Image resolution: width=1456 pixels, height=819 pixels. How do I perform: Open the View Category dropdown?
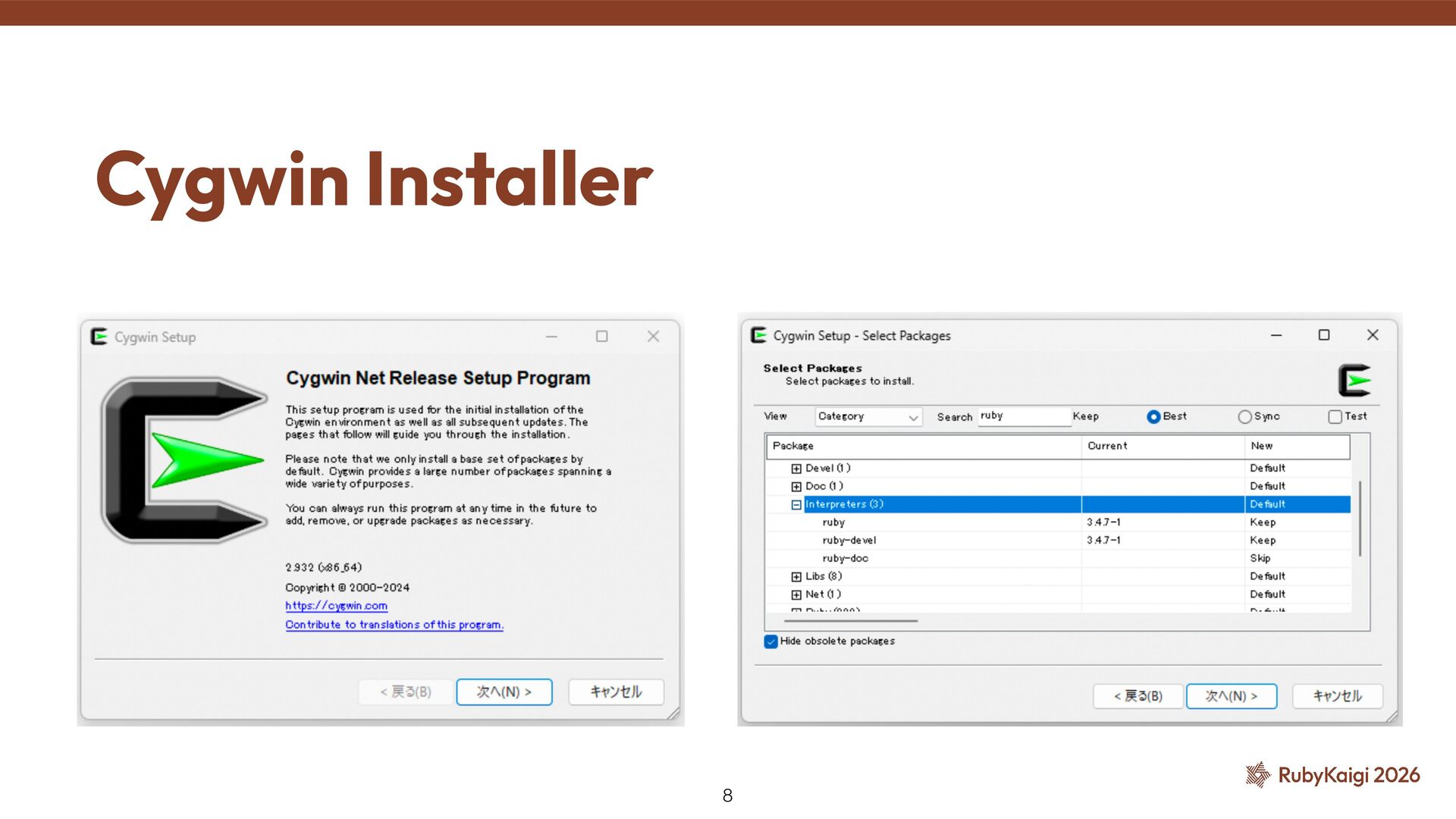point(868,417)
